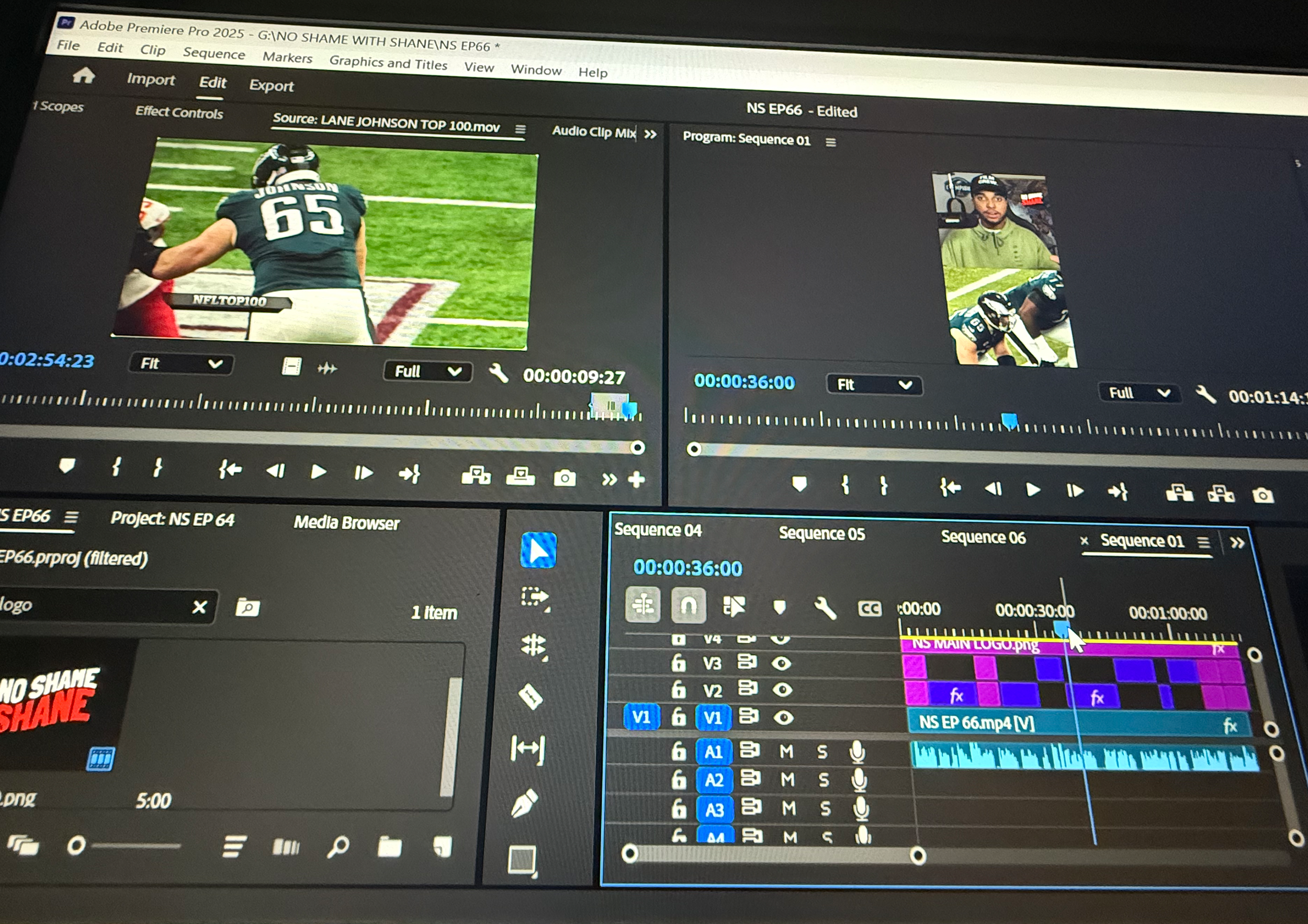The image size is (1308, 924).
Task: Open timeline wrench display settings
Action: click(x=825, y=609)
